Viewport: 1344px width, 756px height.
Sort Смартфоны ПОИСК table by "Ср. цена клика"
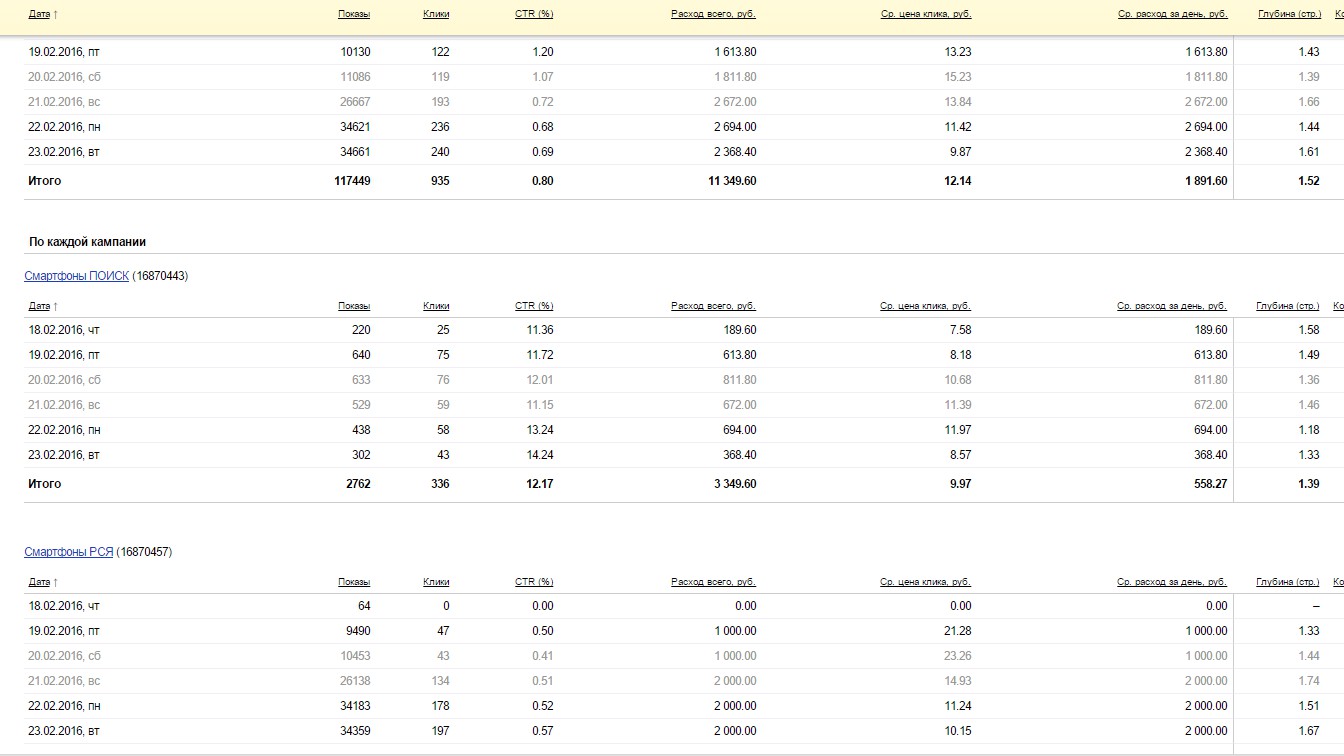click(925, 306)
